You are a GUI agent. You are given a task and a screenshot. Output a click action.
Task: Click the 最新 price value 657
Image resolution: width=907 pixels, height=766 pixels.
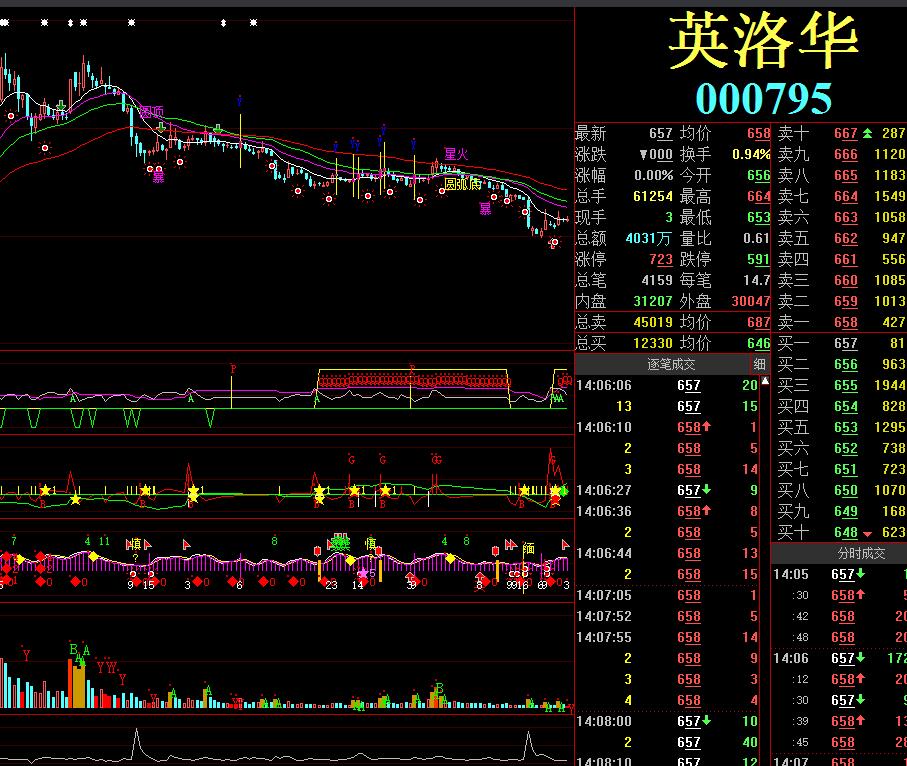click(661, 134)
